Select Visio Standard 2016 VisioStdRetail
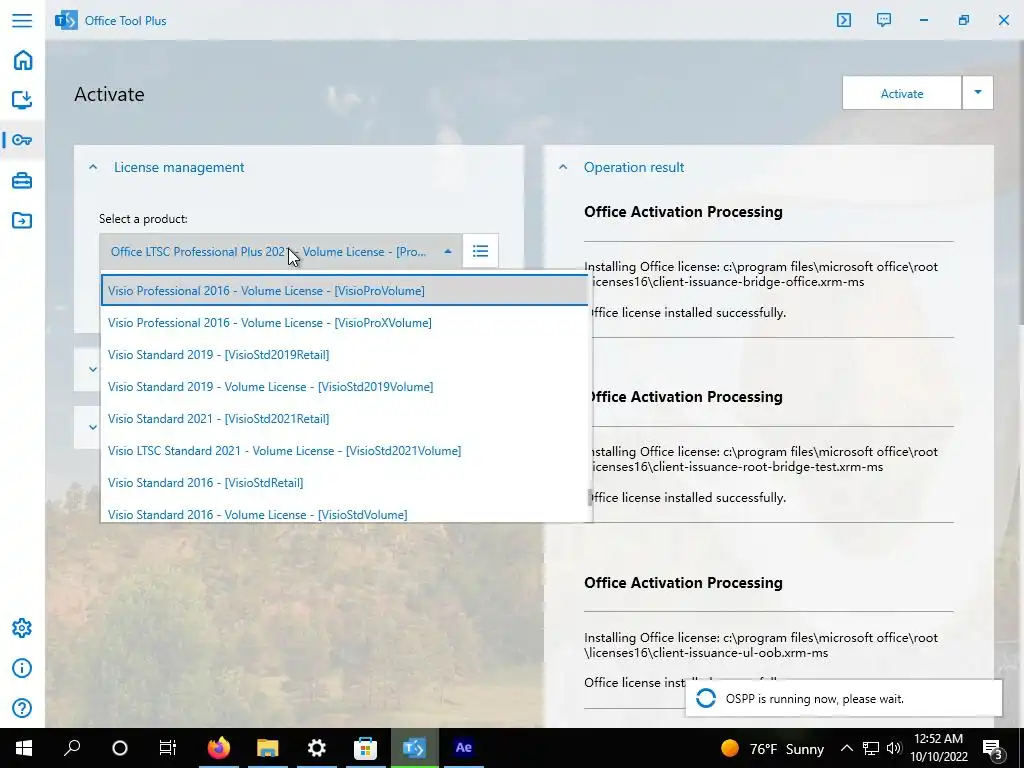1024x768 pixels. tap(345, 483)
